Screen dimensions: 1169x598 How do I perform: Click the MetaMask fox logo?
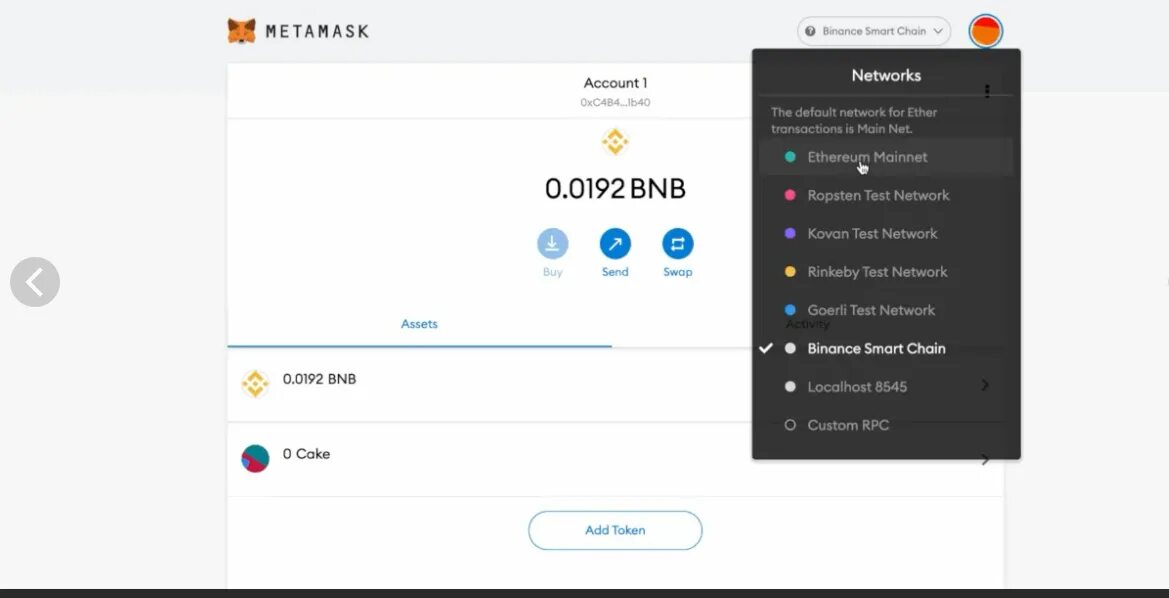[x=242, y=31]
